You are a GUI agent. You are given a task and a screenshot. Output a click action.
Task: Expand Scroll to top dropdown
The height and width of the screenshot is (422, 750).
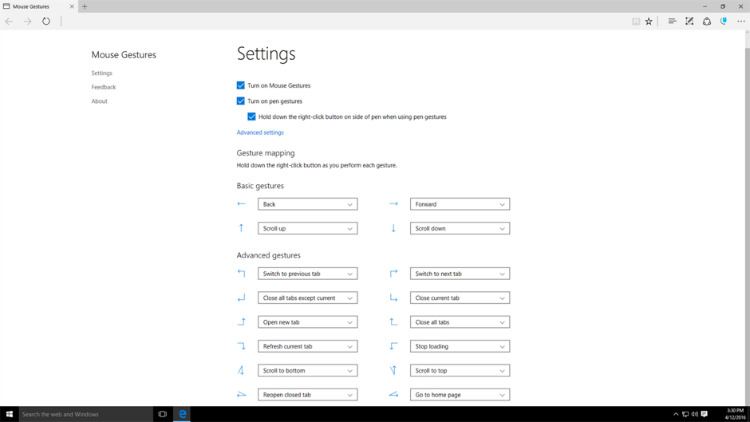460,371
